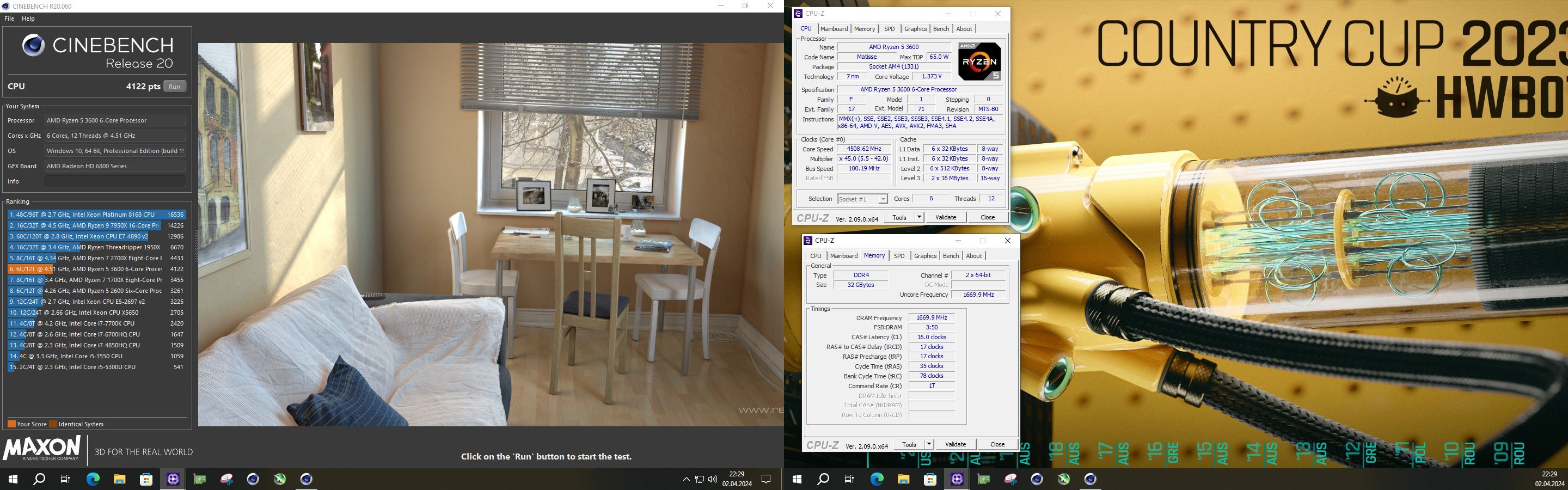Expand Tools arrow in Processor CPU-Z window

pos(919,217)
